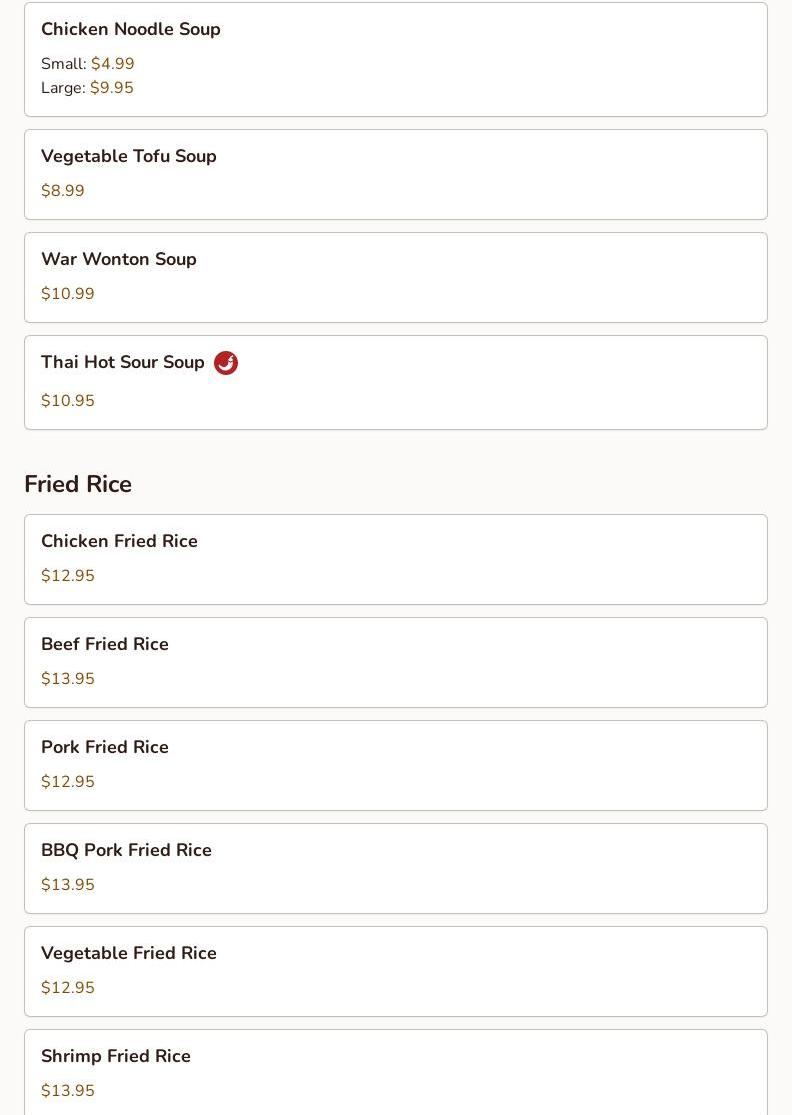Click the Fried Rice section heading
Viewport: 792px width, 1115px height.
(78, 484)
